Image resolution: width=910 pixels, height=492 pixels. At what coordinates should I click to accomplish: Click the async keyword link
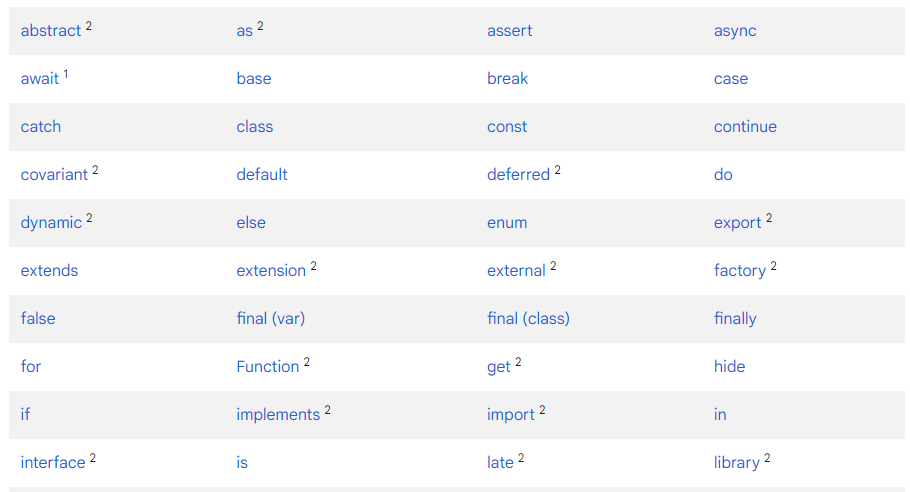(735, 31)
